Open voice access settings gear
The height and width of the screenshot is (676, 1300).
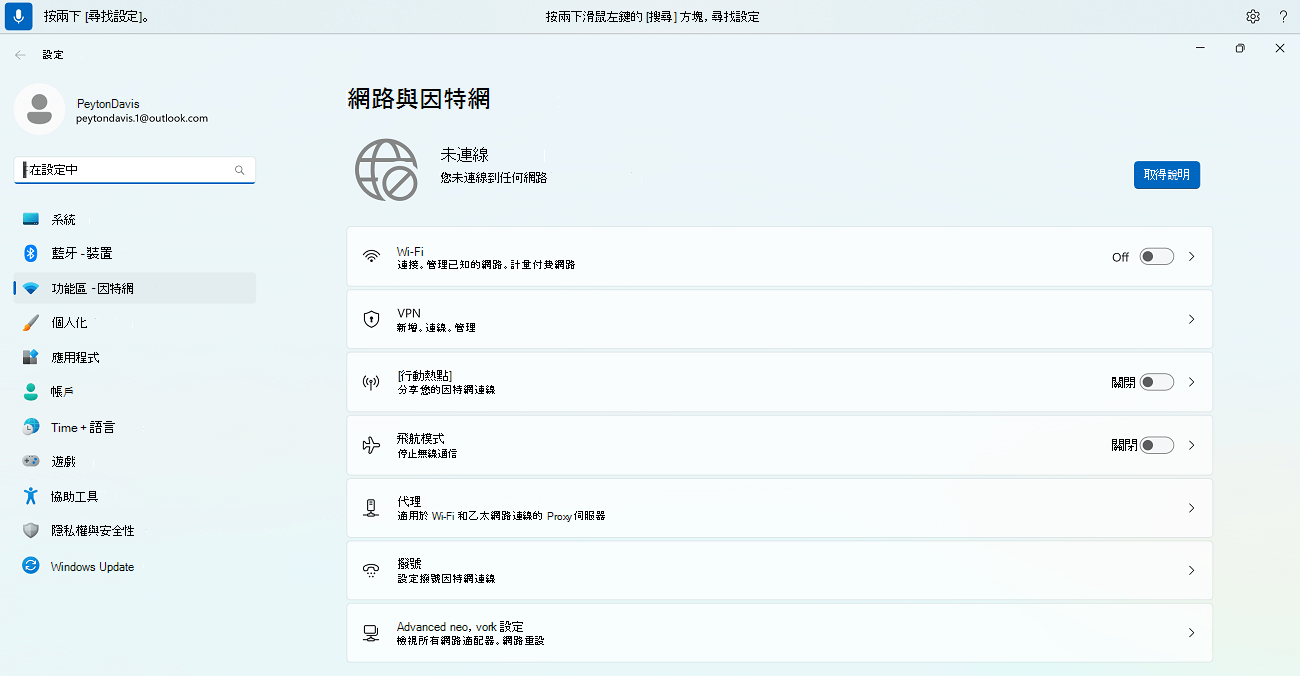pos(1253,16)
